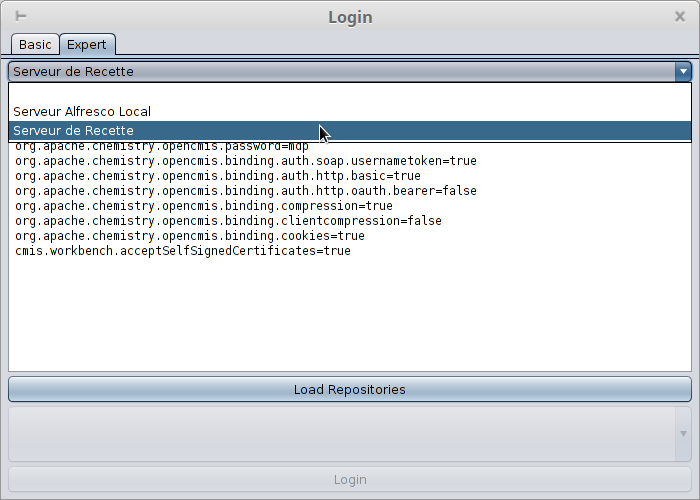Pick highlighted 'Serveur de Recette' list entry
700x500 pixels.
(350, 131)
